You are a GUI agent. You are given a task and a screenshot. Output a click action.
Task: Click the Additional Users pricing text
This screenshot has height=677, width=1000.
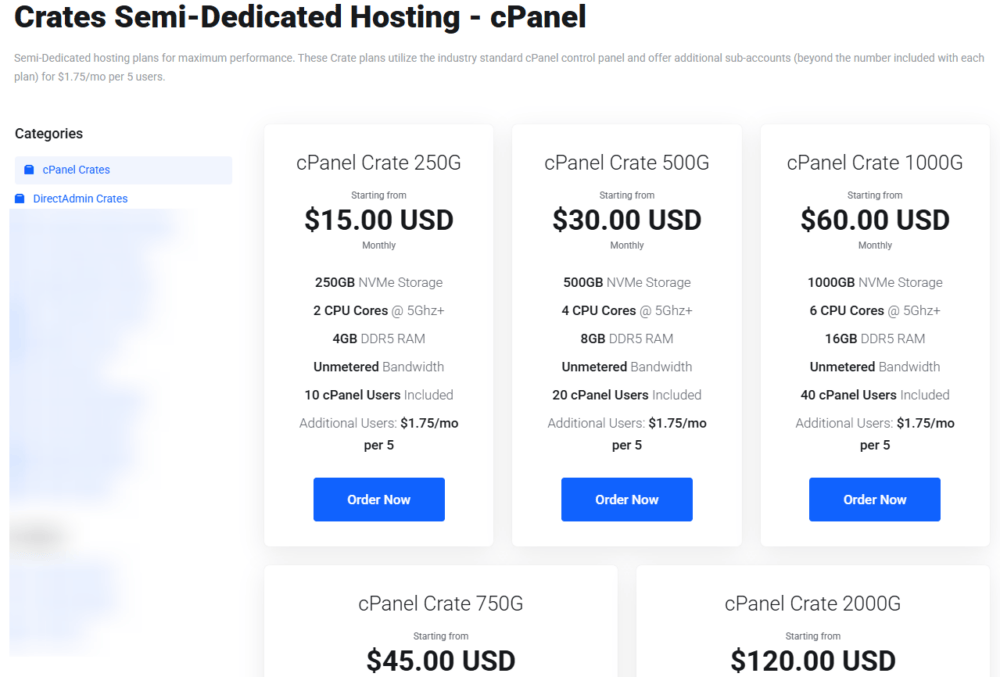point(378,433)
